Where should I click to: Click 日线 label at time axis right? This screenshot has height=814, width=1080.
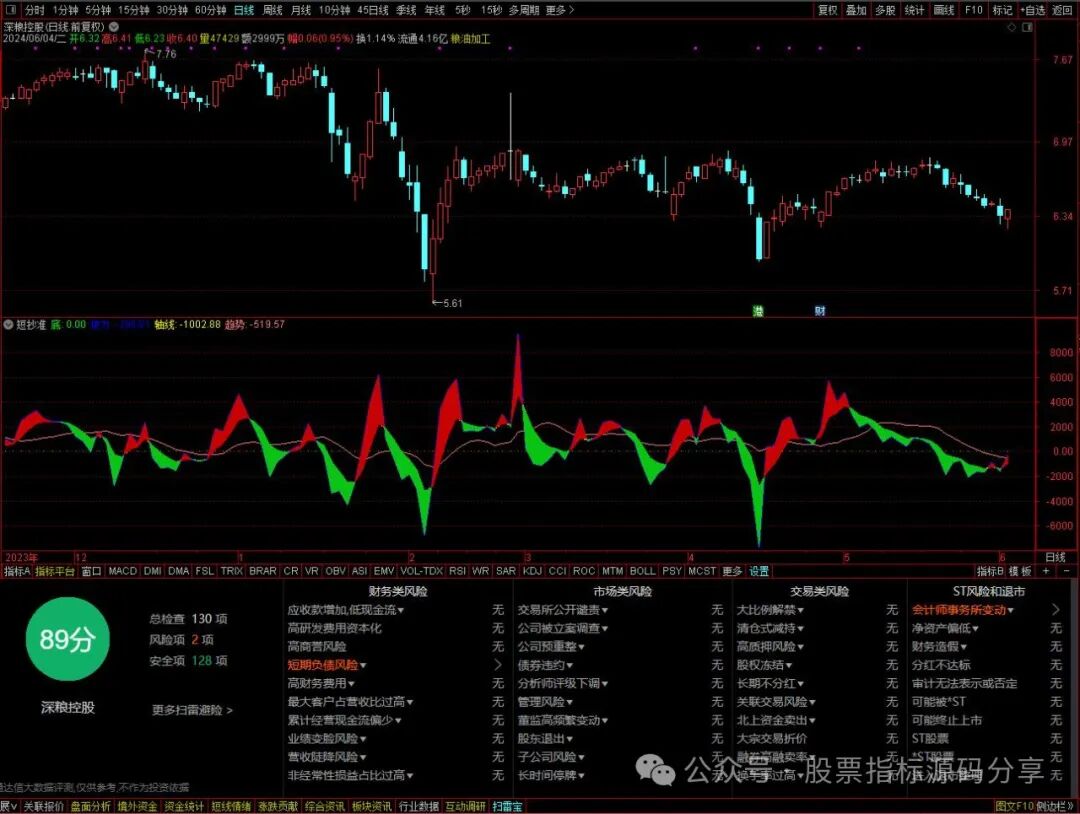click(1055, 557)
